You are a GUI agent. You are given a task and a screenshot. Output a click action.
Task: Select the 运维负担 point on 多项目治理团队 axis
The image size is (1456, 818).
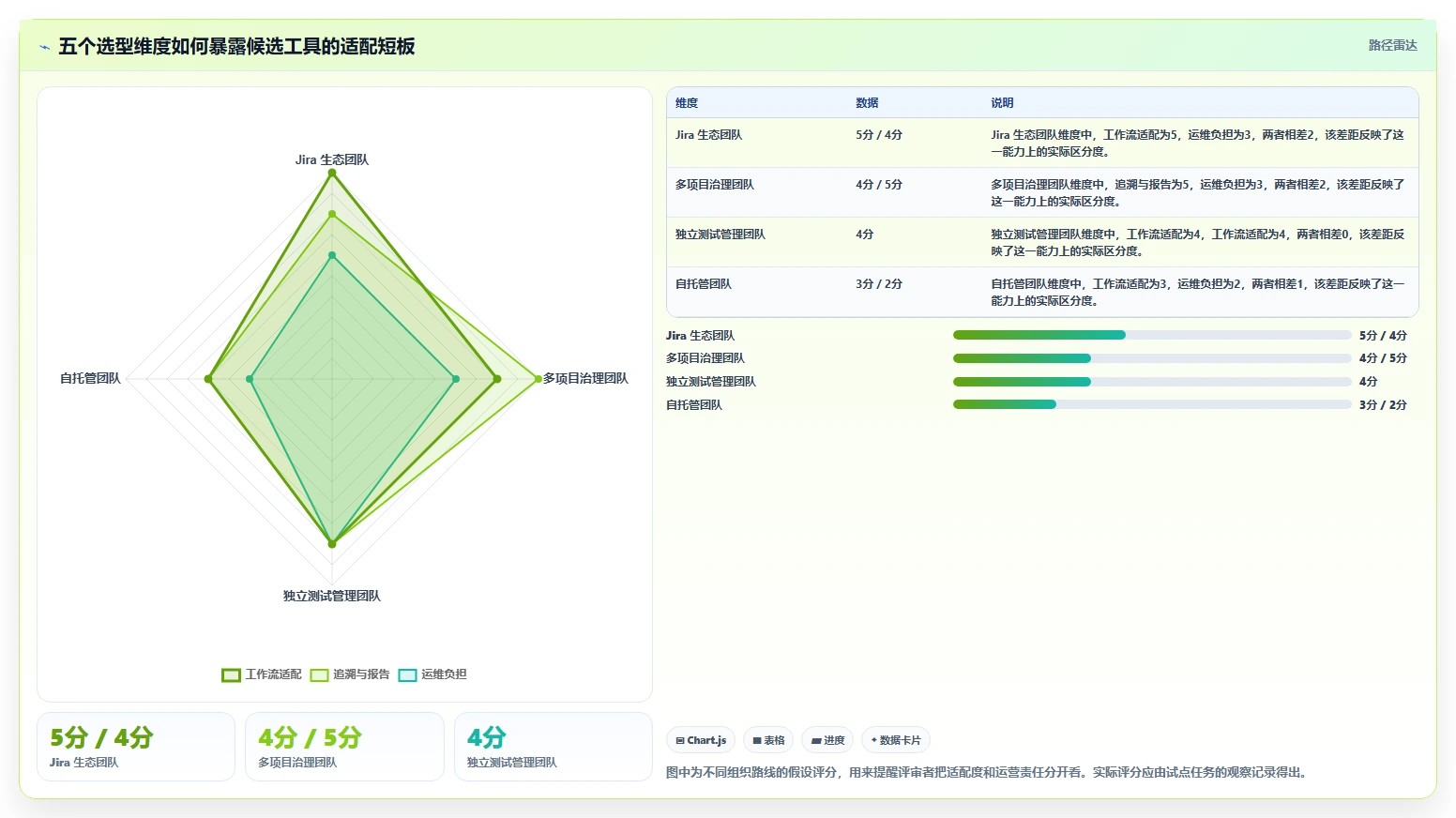click(456, 379)
